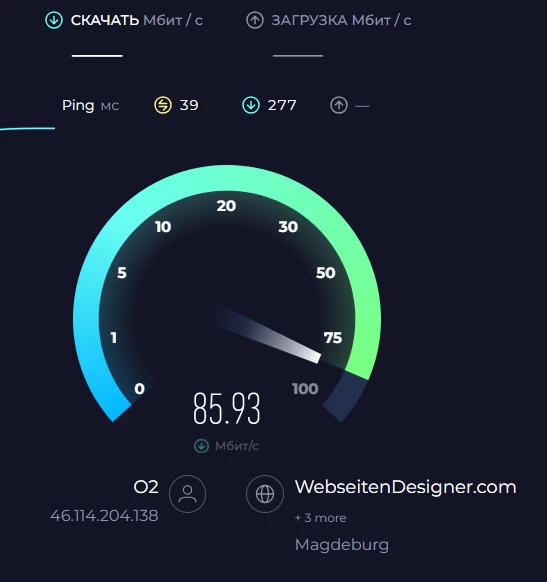Click the speedometer gauge needle

pos(267,334)
